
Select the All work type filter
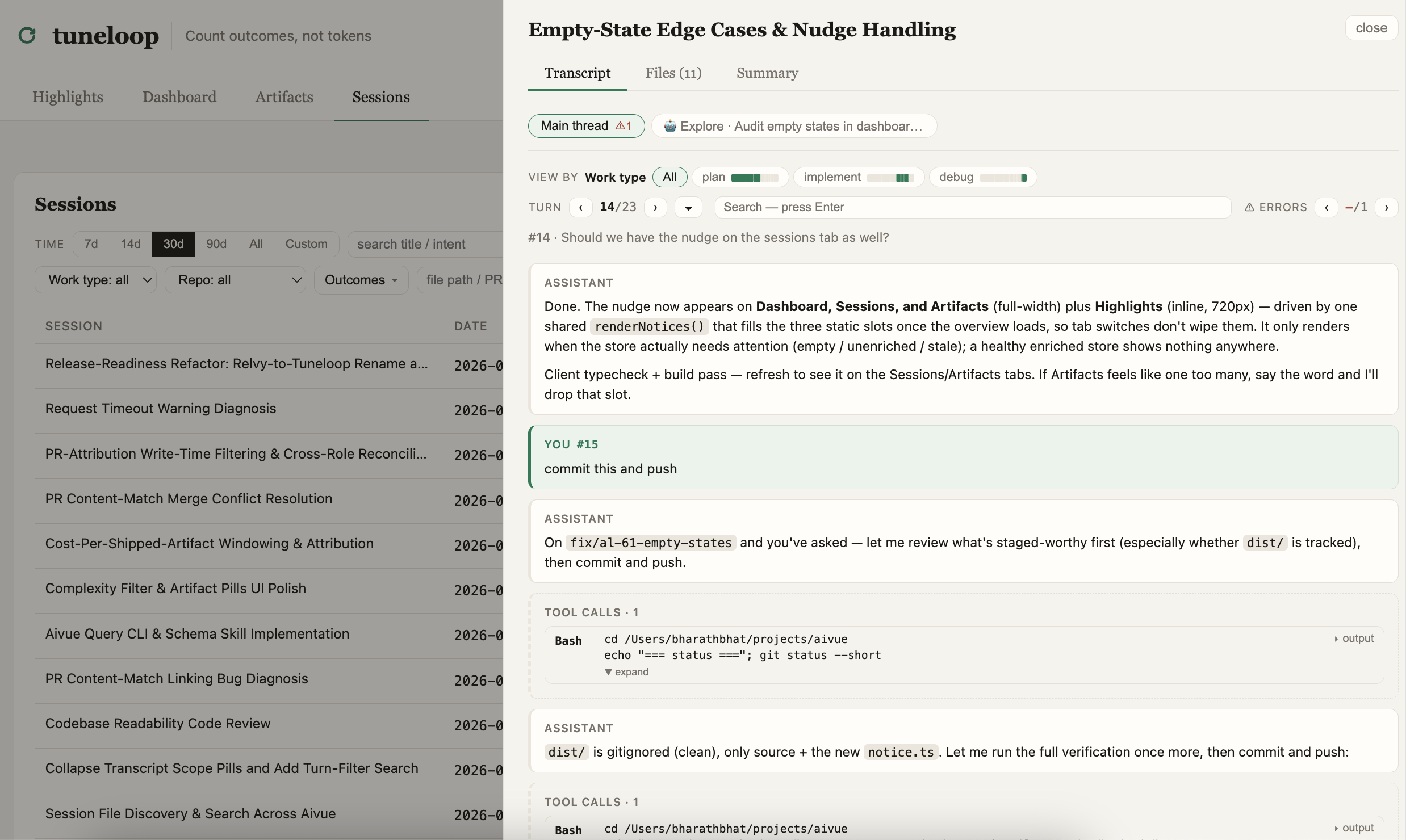[x=669, y=177]
